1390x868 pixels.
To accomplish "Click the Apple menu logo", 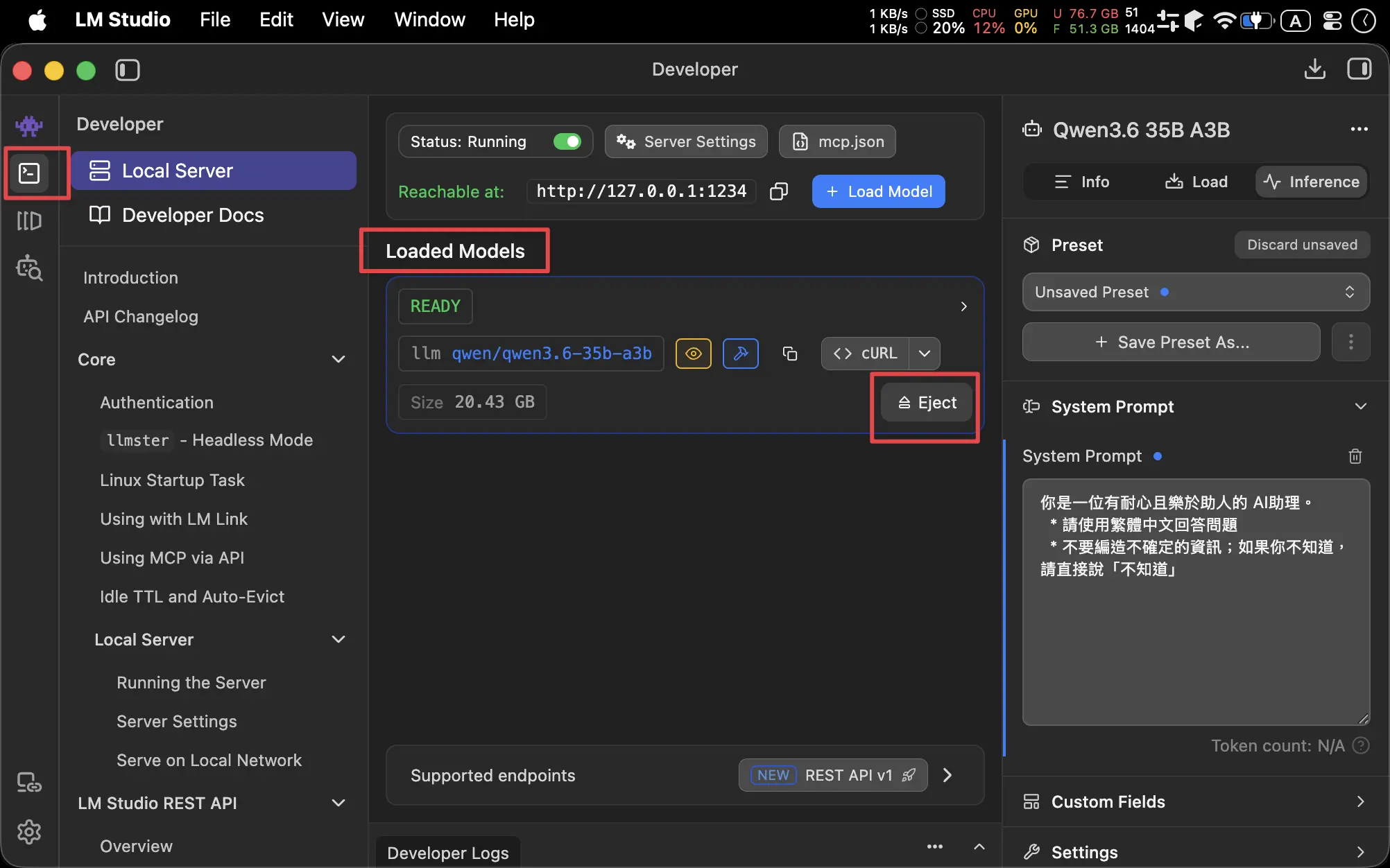I will pyautogui.click(x=37, y=20).
